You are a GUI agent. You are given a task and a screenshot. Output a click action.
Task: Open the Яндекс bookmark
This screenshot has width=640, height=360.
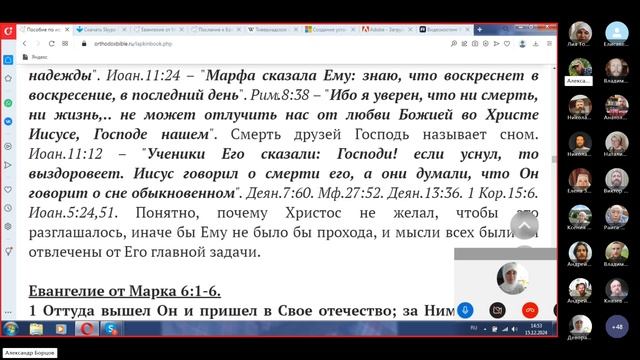tap(35, 57)
